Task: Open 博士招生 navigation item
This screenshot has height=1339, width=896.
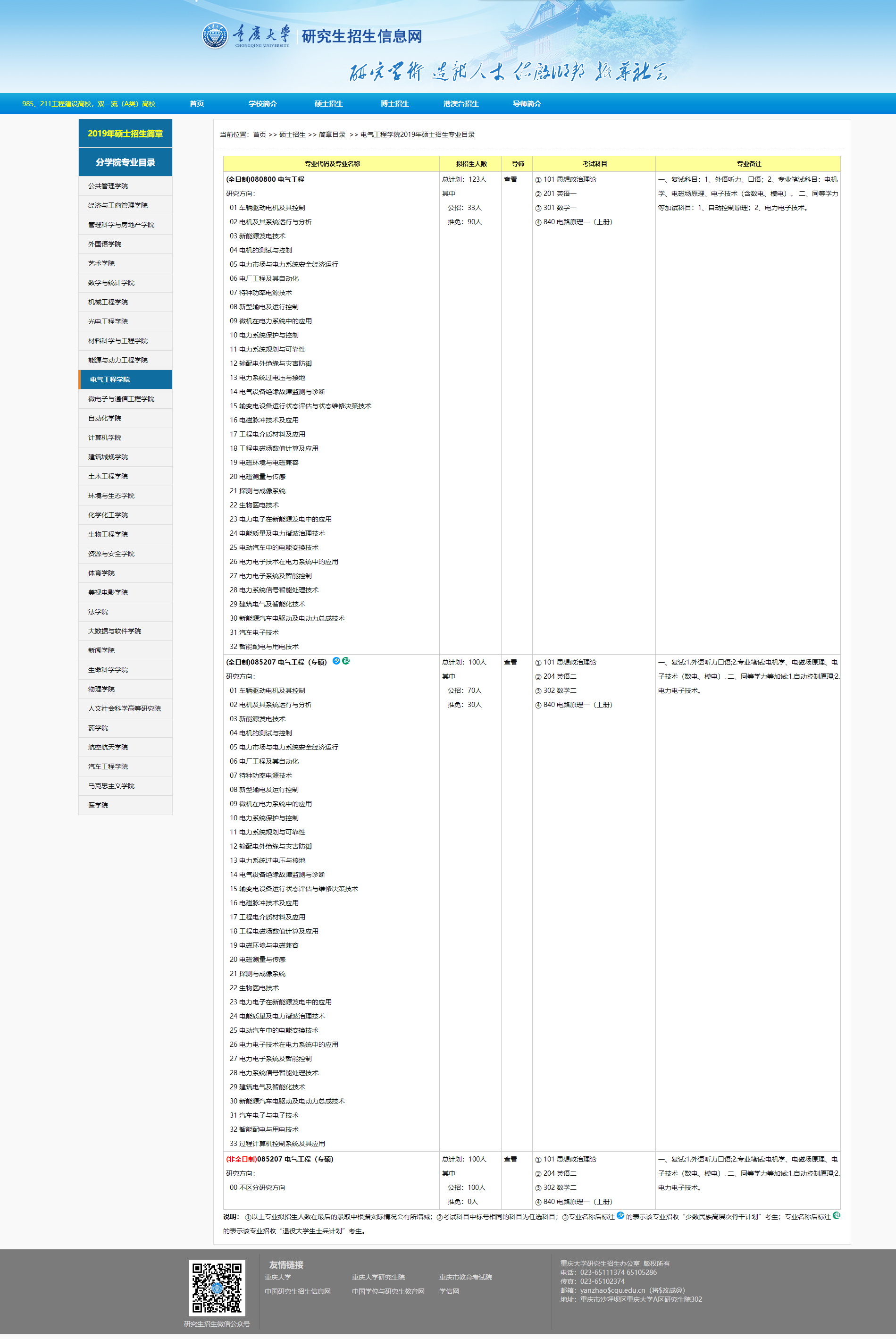Action: click(x=395, y=103)
